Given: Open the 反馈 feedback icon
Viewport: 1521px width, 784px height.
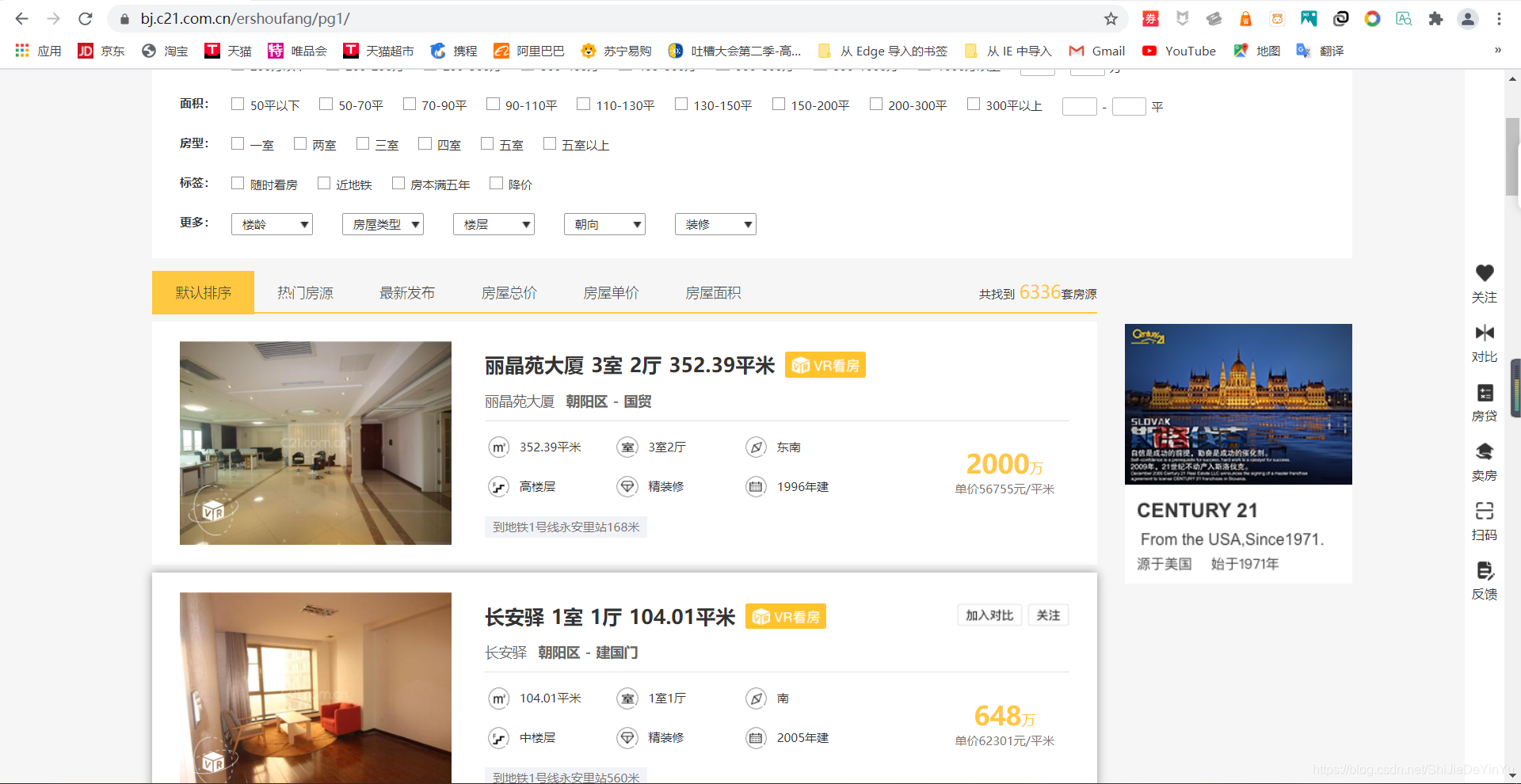Looking at the screenshot, I should tap(1485, 570).
